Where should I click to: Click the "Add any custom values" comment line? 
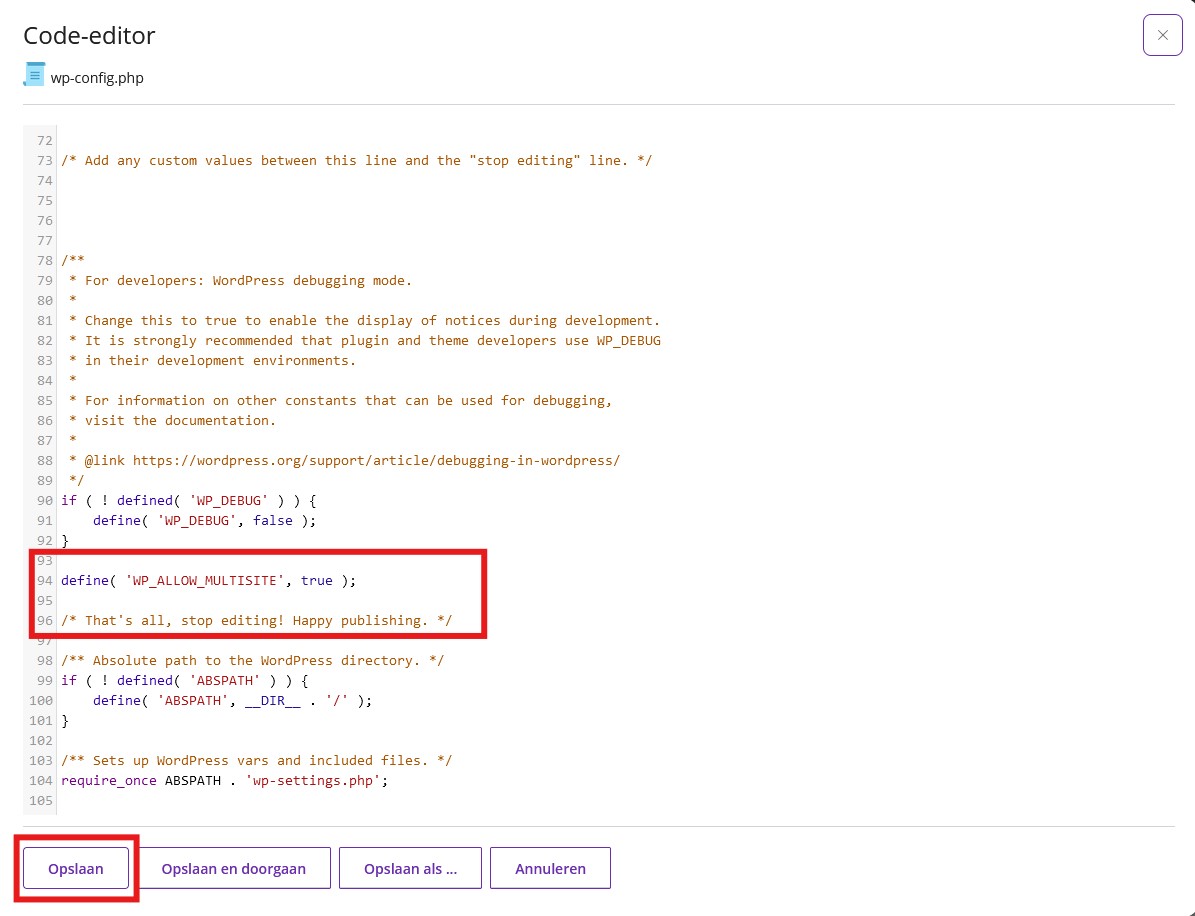coord(356,160)
